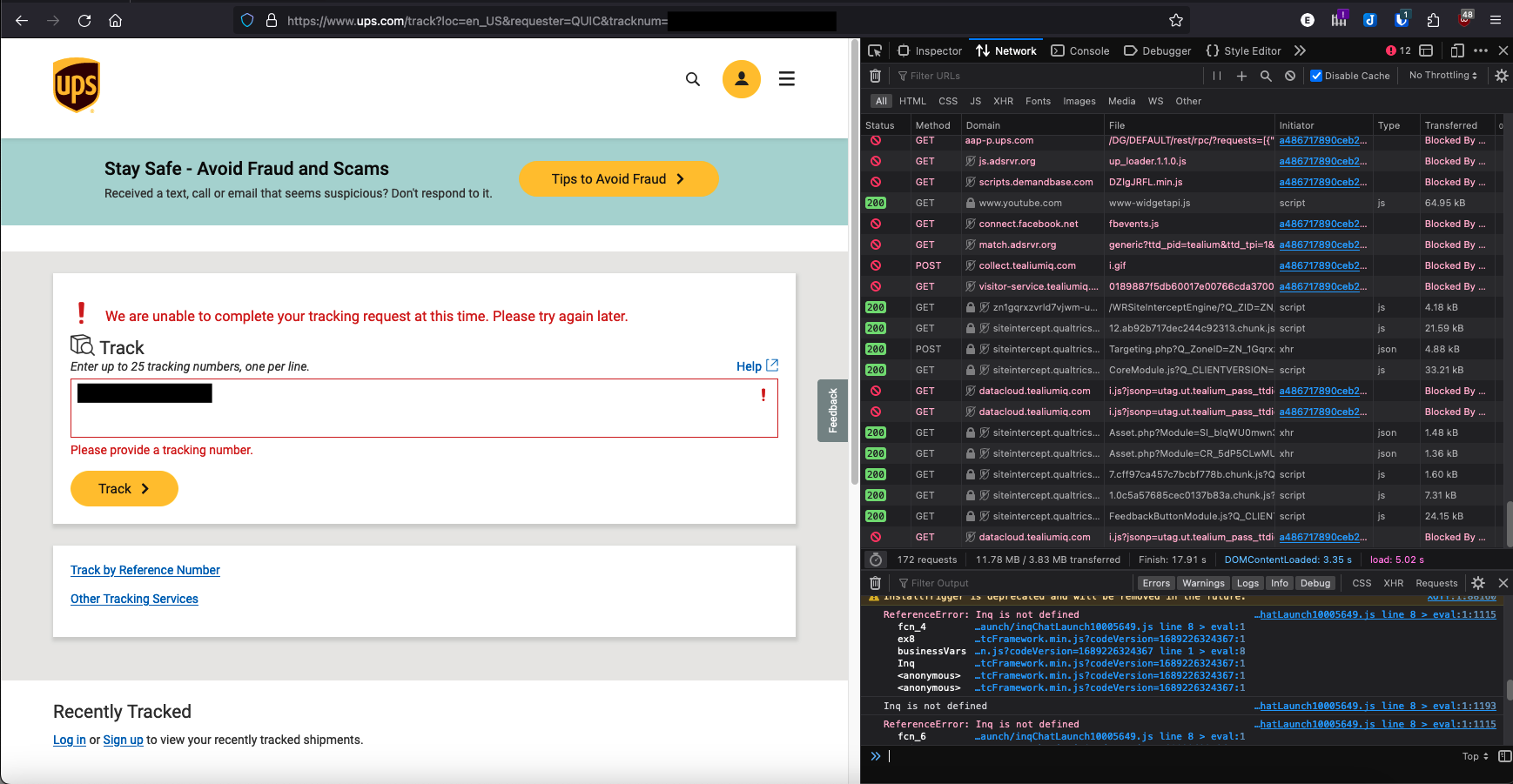Switch to the Console tab
The image size is (1513, 784).
tap(1080, 50)
